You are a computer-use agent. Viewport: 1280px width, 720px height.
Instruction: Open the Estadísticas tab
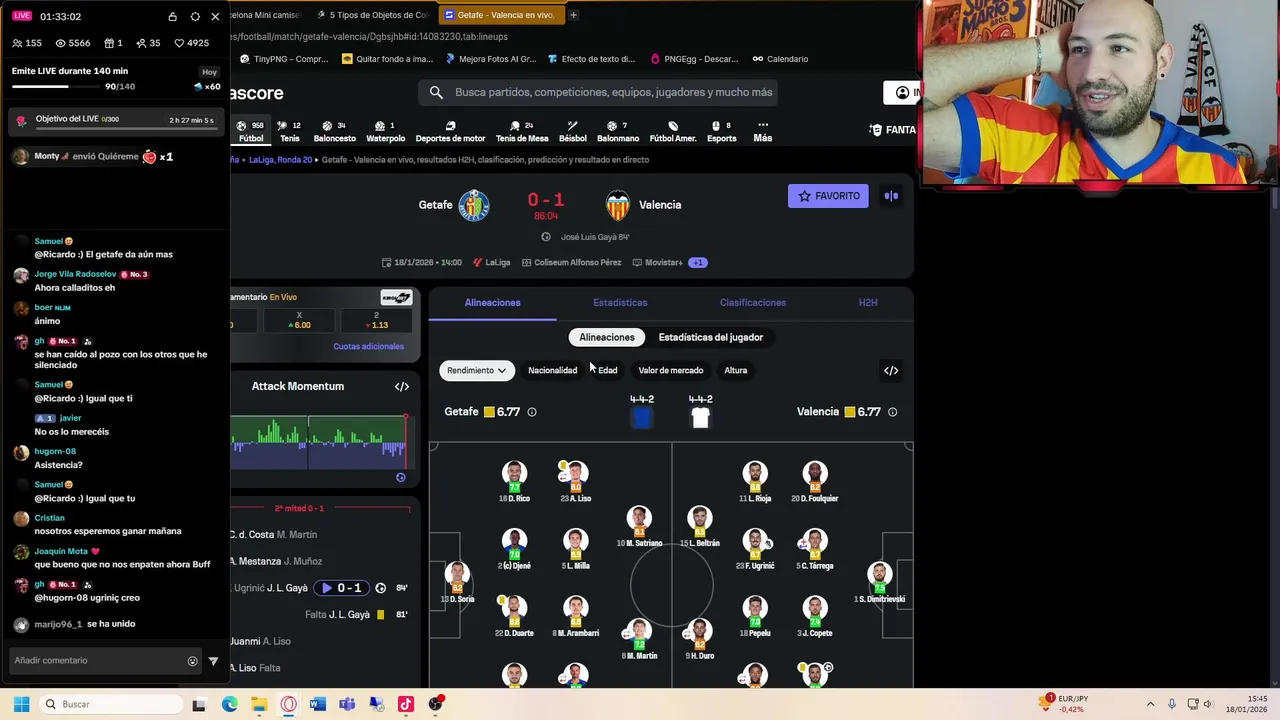point(620,303)
